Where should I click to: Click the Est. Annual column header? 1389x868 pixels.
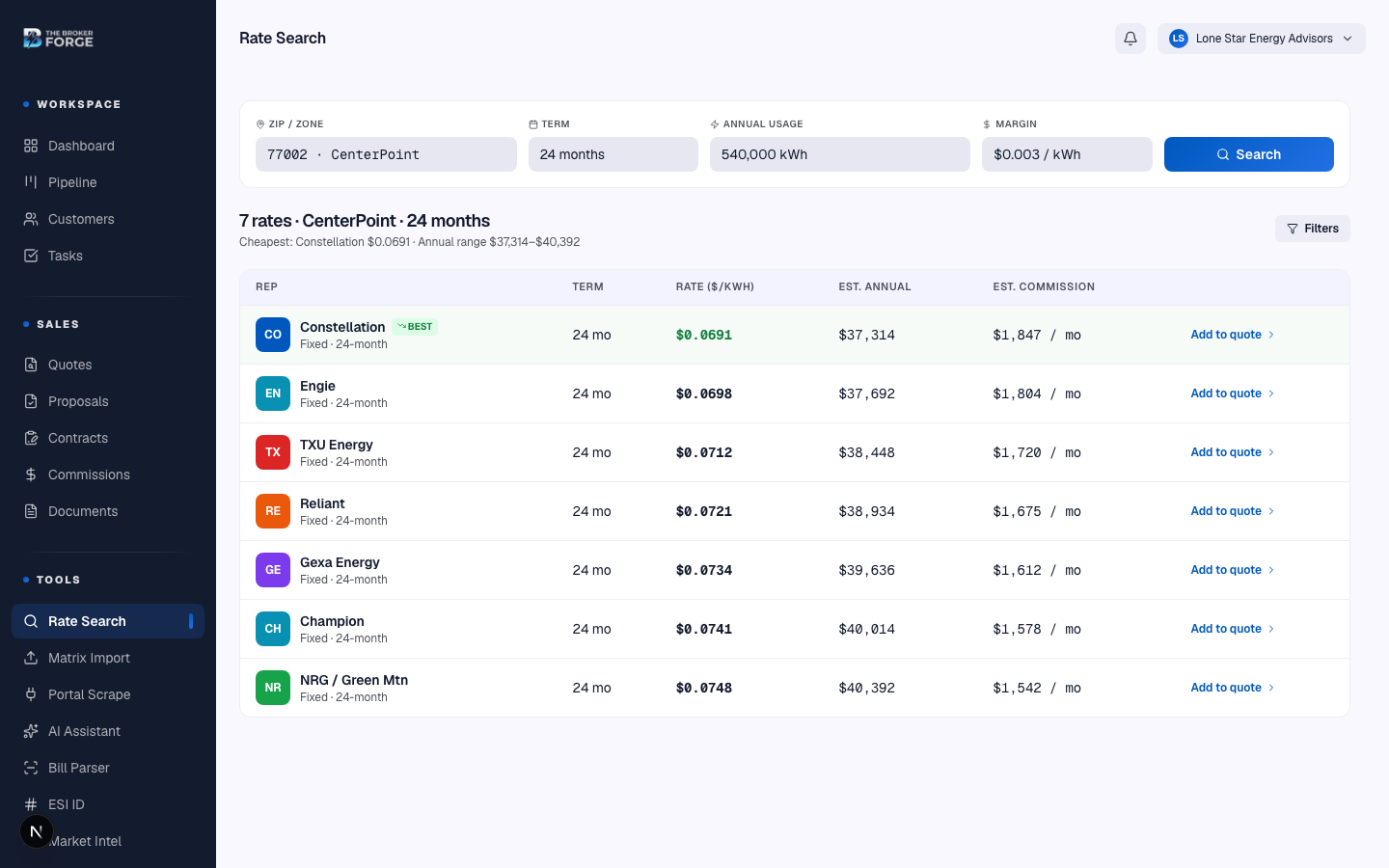pos(875,287)
